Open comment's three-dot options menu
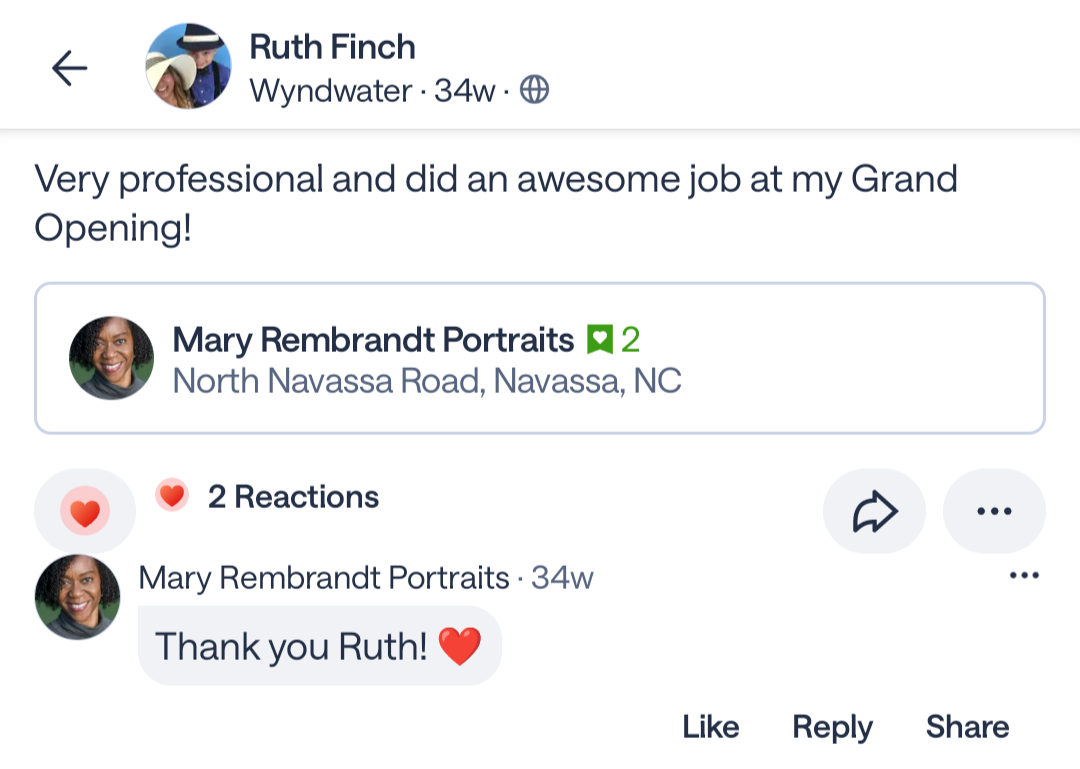The width and height of the screenshot is (1080, 769). coord(1024,576)
